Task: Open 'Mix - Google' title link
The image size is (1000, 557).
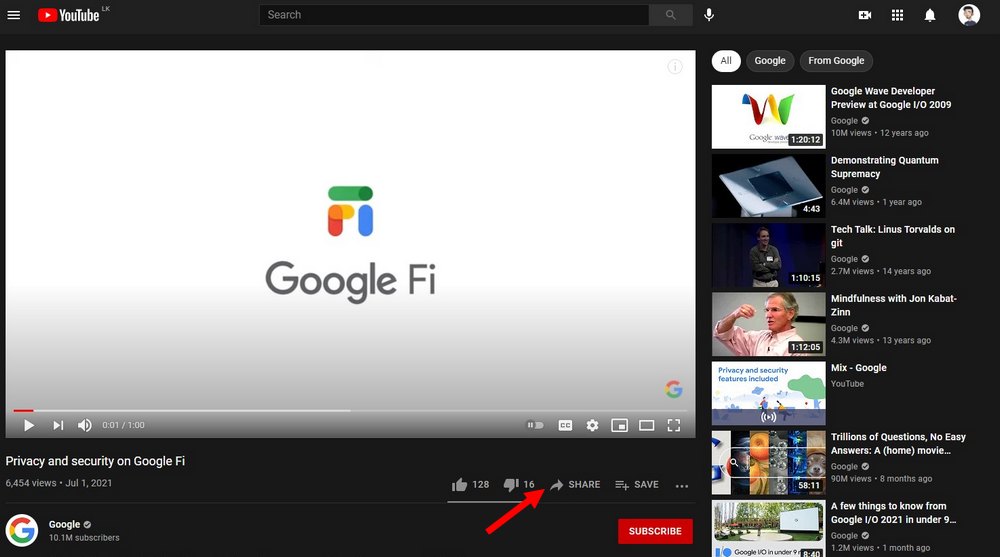Action: pos(858,368)
